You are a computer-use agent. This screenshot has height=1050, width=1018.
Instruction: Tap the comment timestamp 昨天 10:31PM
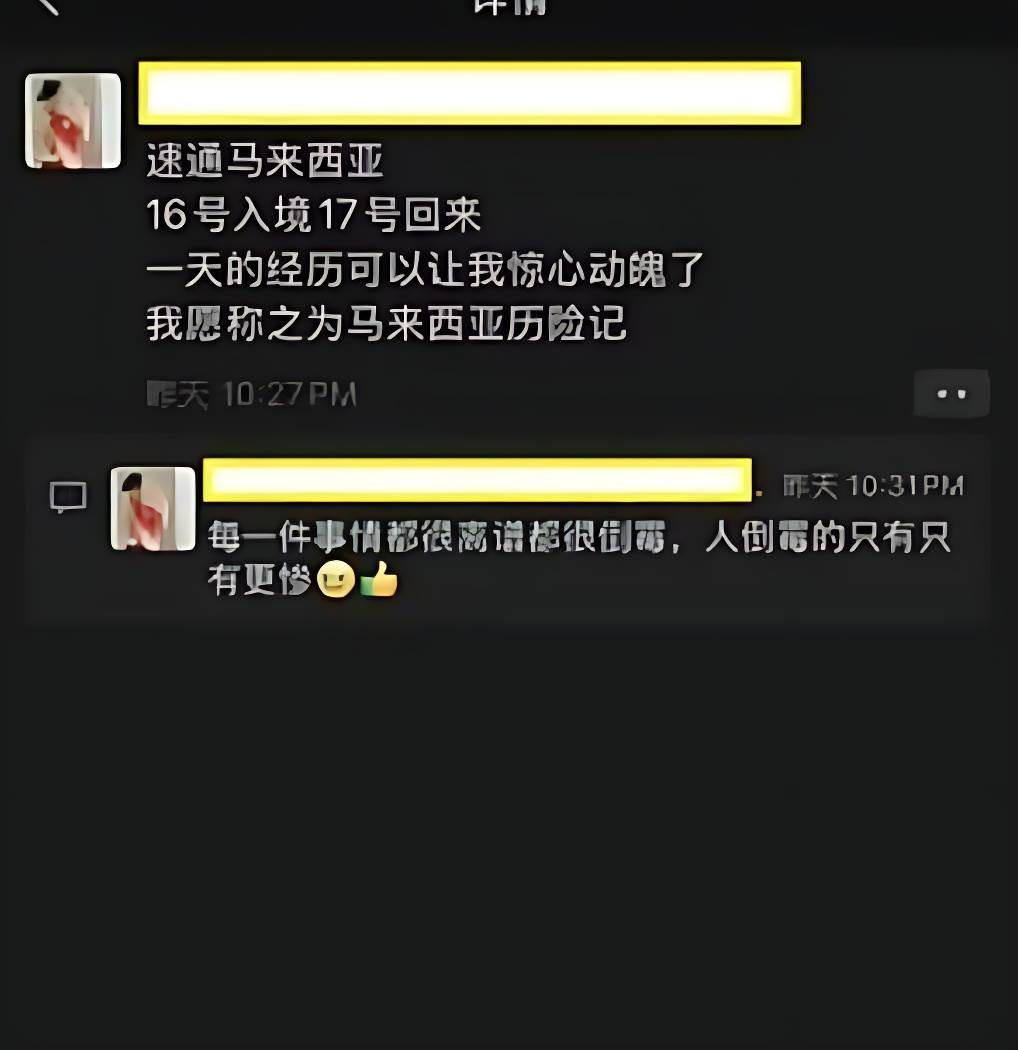point(873,486)
